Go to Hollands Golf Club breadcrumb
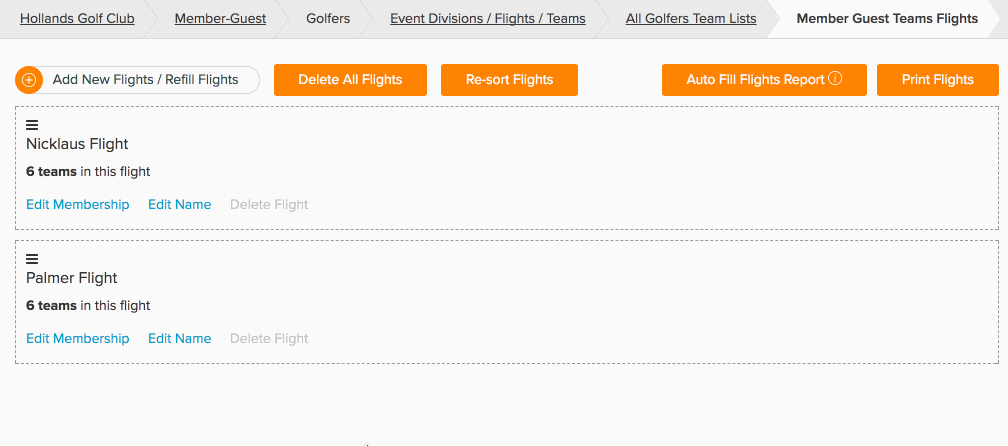1008x446 pixels. [77, 19]
